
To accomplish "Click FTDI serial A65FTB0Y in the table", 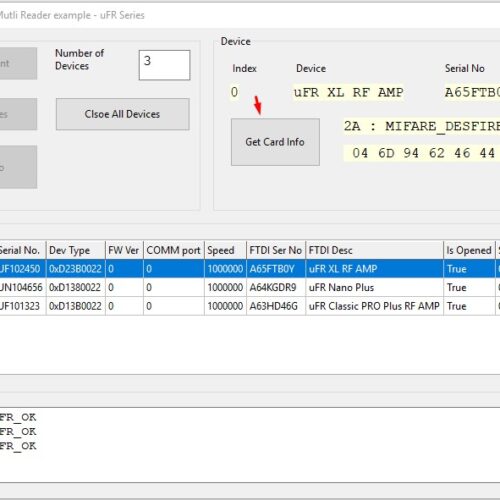I will [276, 269].
